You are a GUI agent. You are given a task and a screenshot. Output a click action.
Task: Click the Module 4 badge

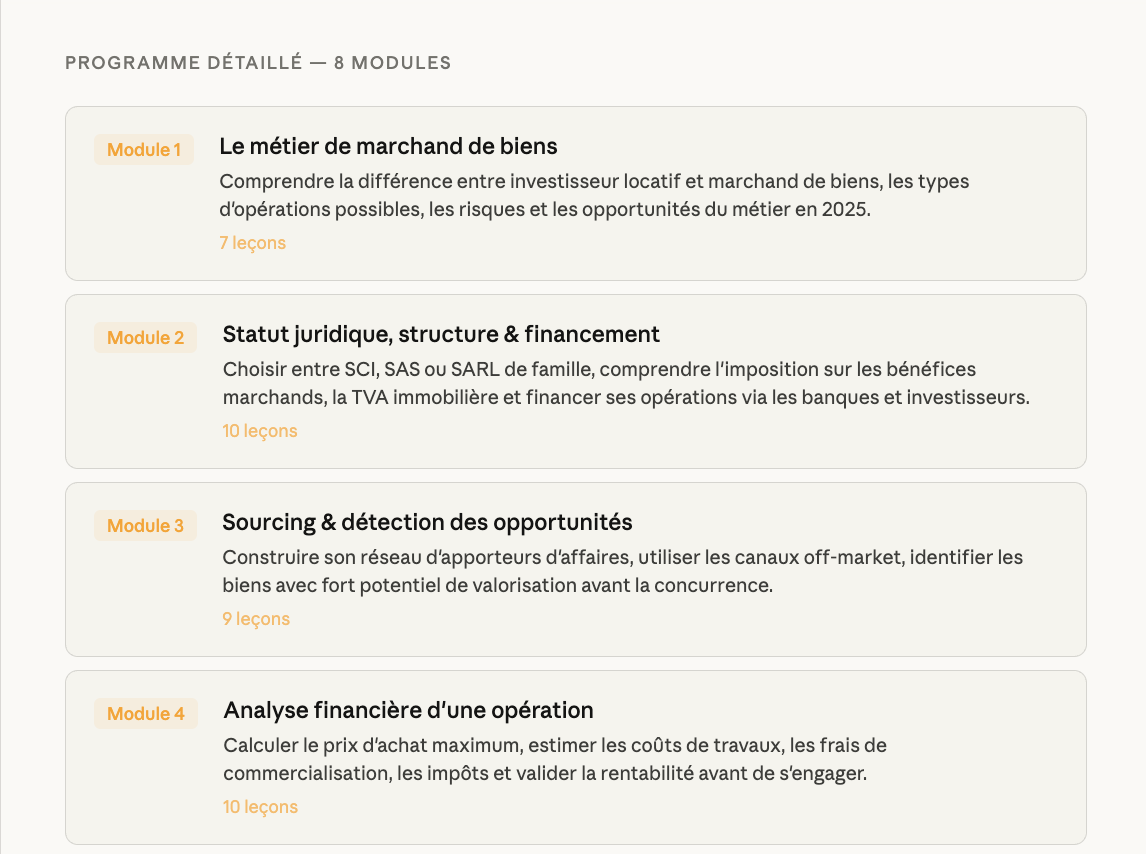click(x=146, y=714)
